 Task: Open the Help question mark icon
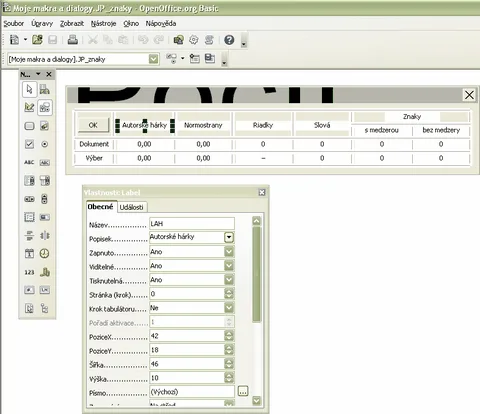[229, 40]
